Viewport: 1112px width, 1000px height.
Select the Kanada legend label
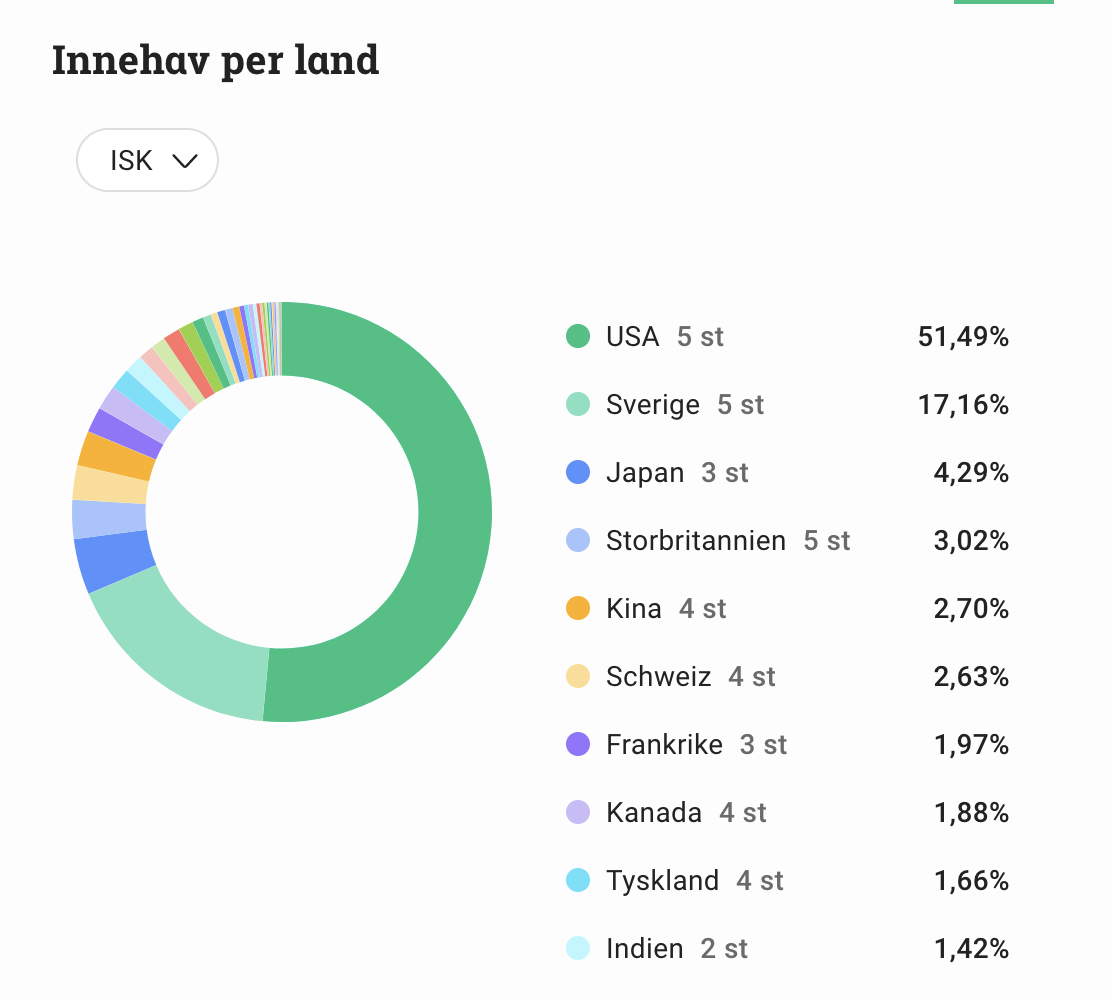[654, 813]
